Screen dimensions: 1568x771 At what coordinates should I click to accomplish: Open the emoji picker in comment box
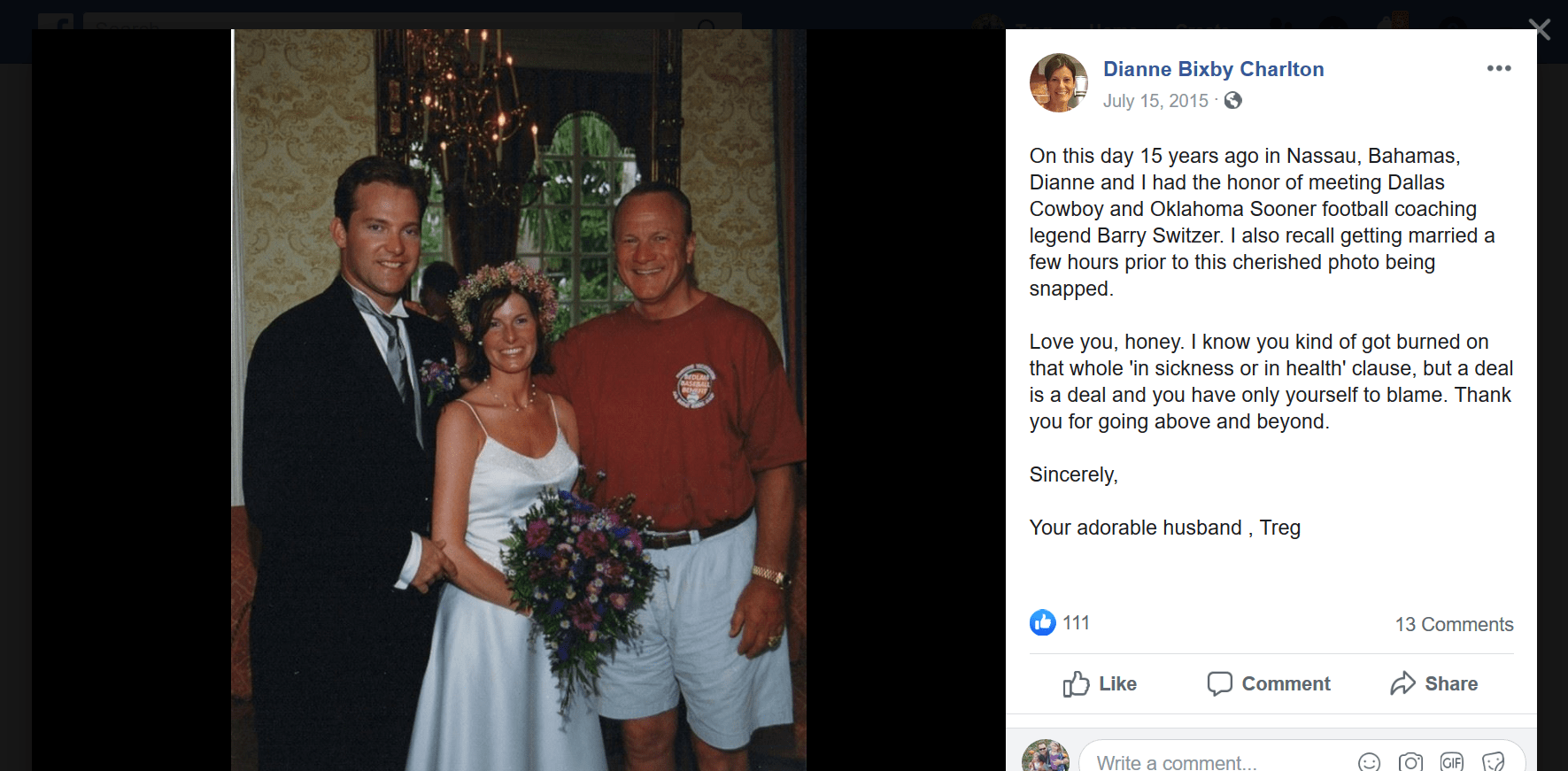1369,762
